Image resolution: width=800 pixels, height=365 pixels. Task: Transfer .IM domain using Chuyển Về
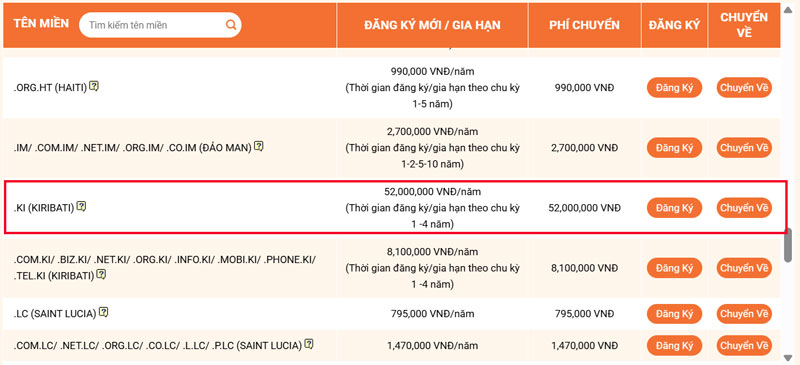pos(744,148)
